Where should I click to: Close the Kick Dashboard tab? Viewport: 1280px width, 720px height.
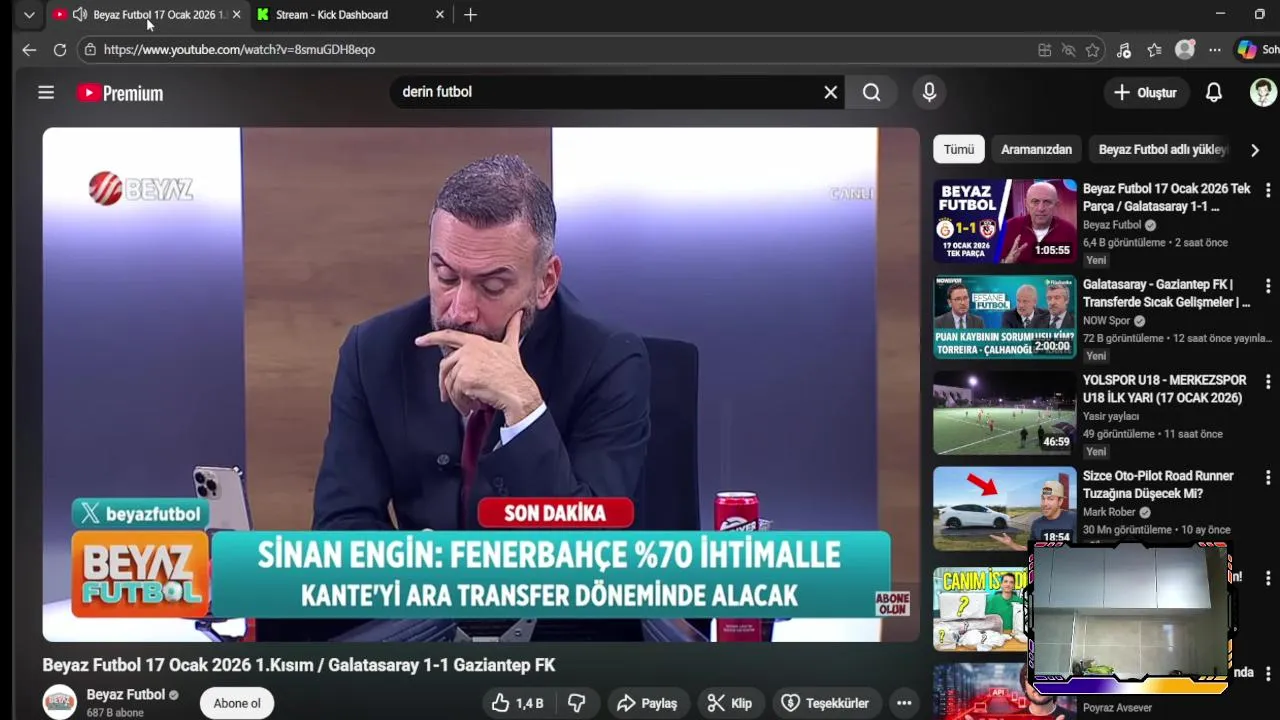[x=440, y=15]
